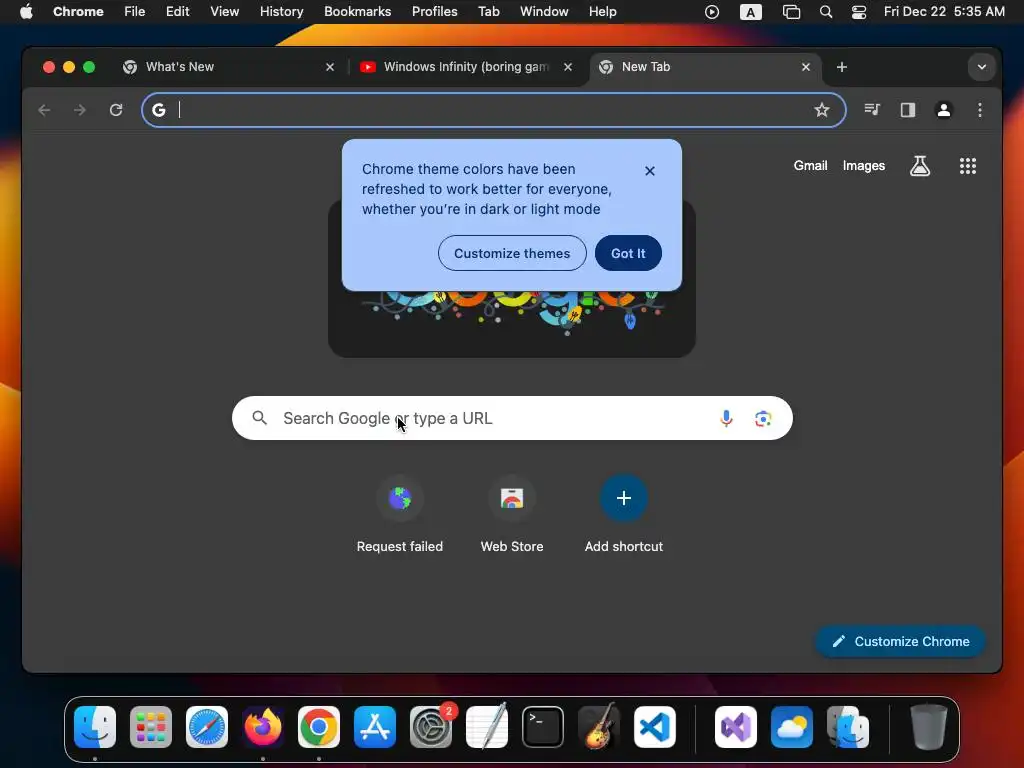Close the What's New tab
This screenshot has width=1024, height=768.
tap(330, 67)
